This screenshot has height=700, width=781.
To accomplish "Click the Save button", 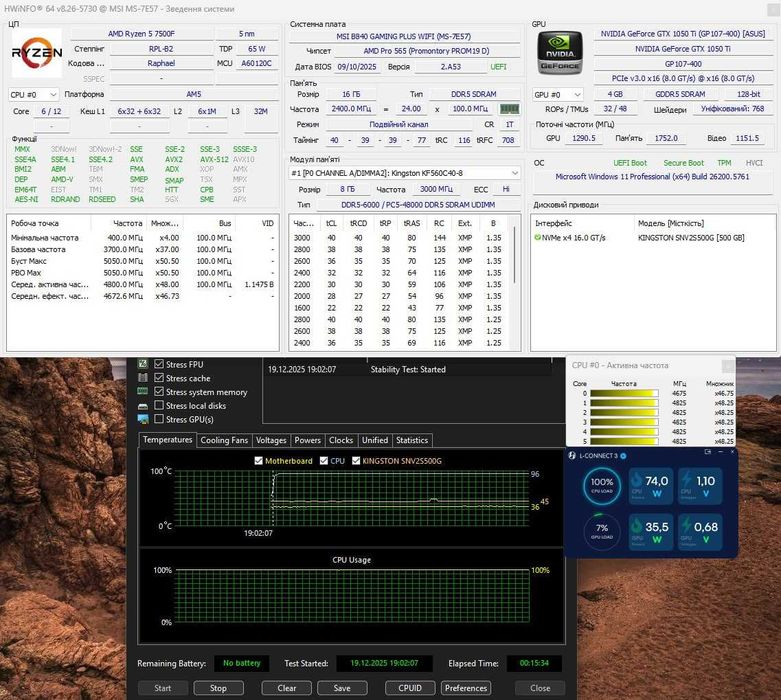I will click(x=342, y=688).
